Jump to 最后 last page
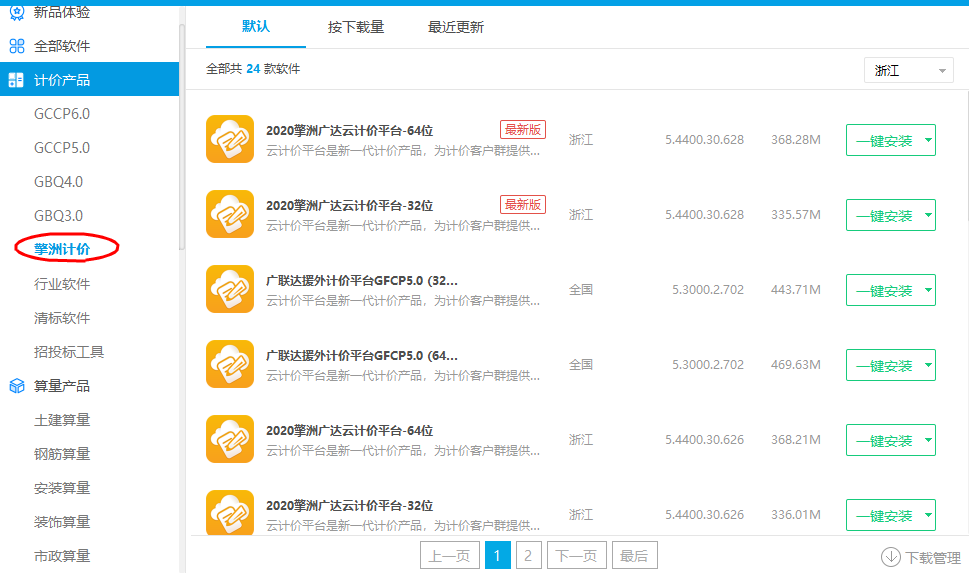The width and height of the screenshot is (969, 573). click(634, 555)
